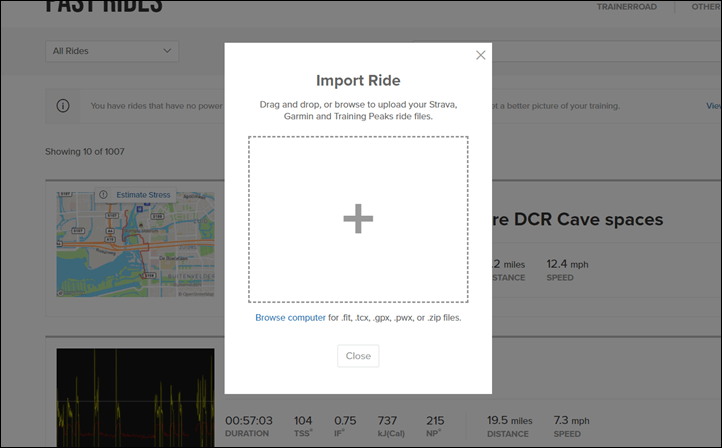Click the info icon beside Estimate Stress
The image size is (722, 448).
(x=104, y=195)
